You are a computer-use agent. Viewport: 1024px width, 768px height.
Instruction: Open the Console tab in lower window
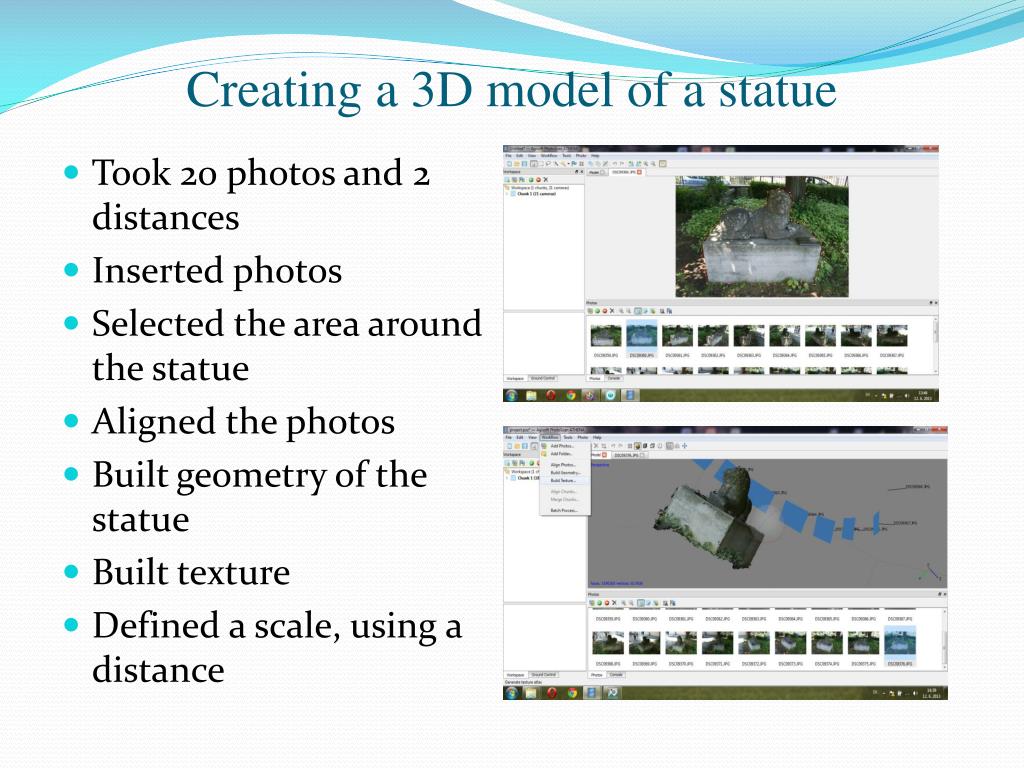pyautogui.click(x=616, y=675)
